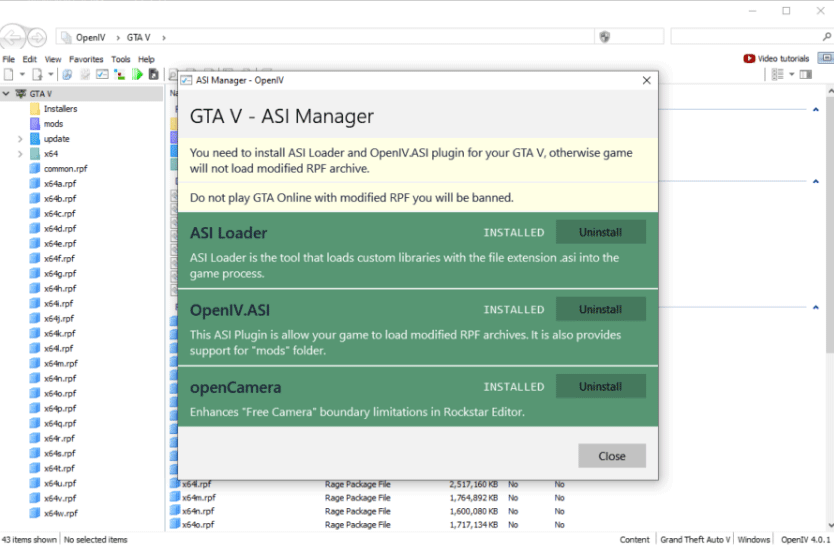Select the mods folder in the tree
834x546 pixels.
pos(53,123)
